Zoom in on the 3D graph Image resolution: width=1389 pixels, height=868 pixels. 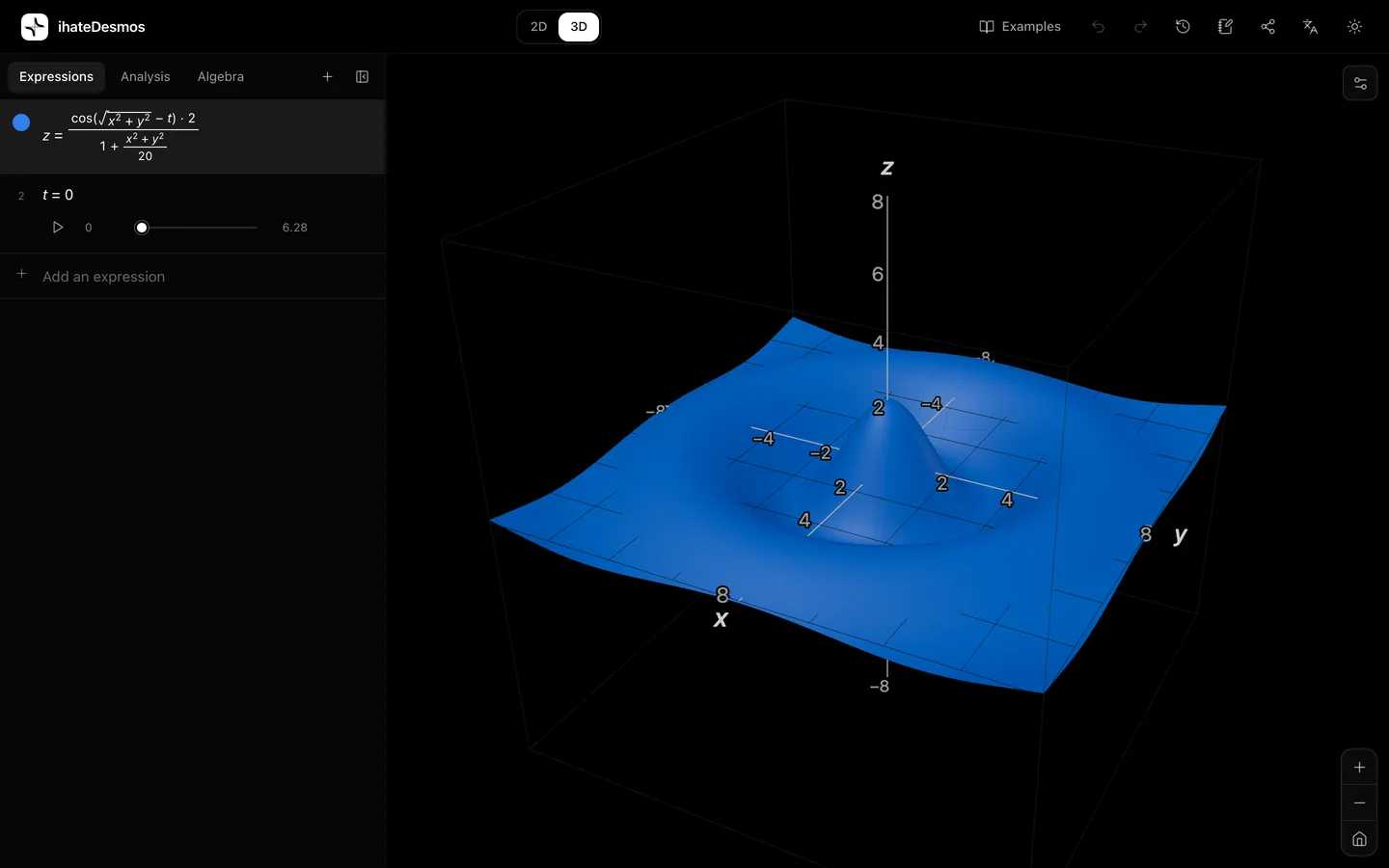click(1359, 768)
